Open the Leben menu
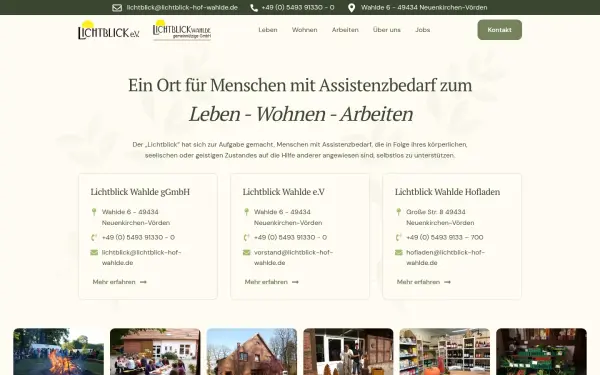This screenshot has height=375, width=600. tap(268, 30)
